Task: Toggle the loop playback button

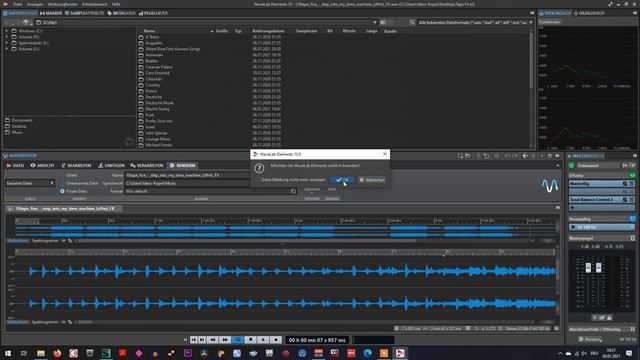Action: coord(238,340)
